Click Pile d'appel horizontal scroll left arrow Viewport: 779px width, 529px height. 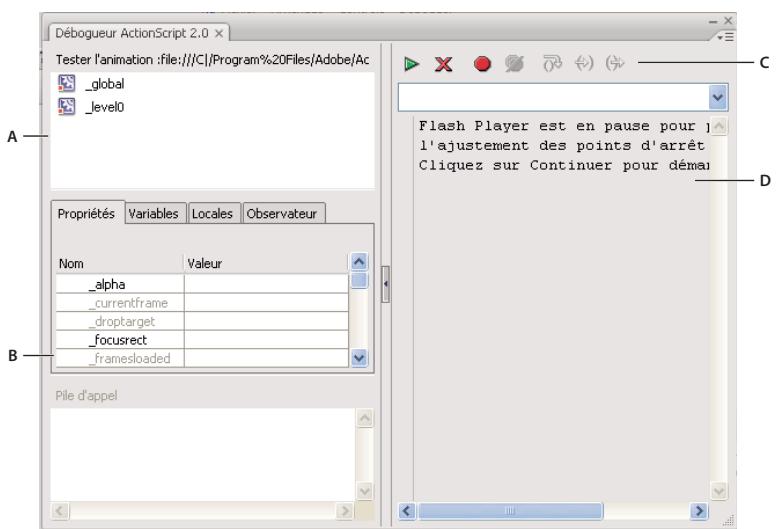[61, 511]
